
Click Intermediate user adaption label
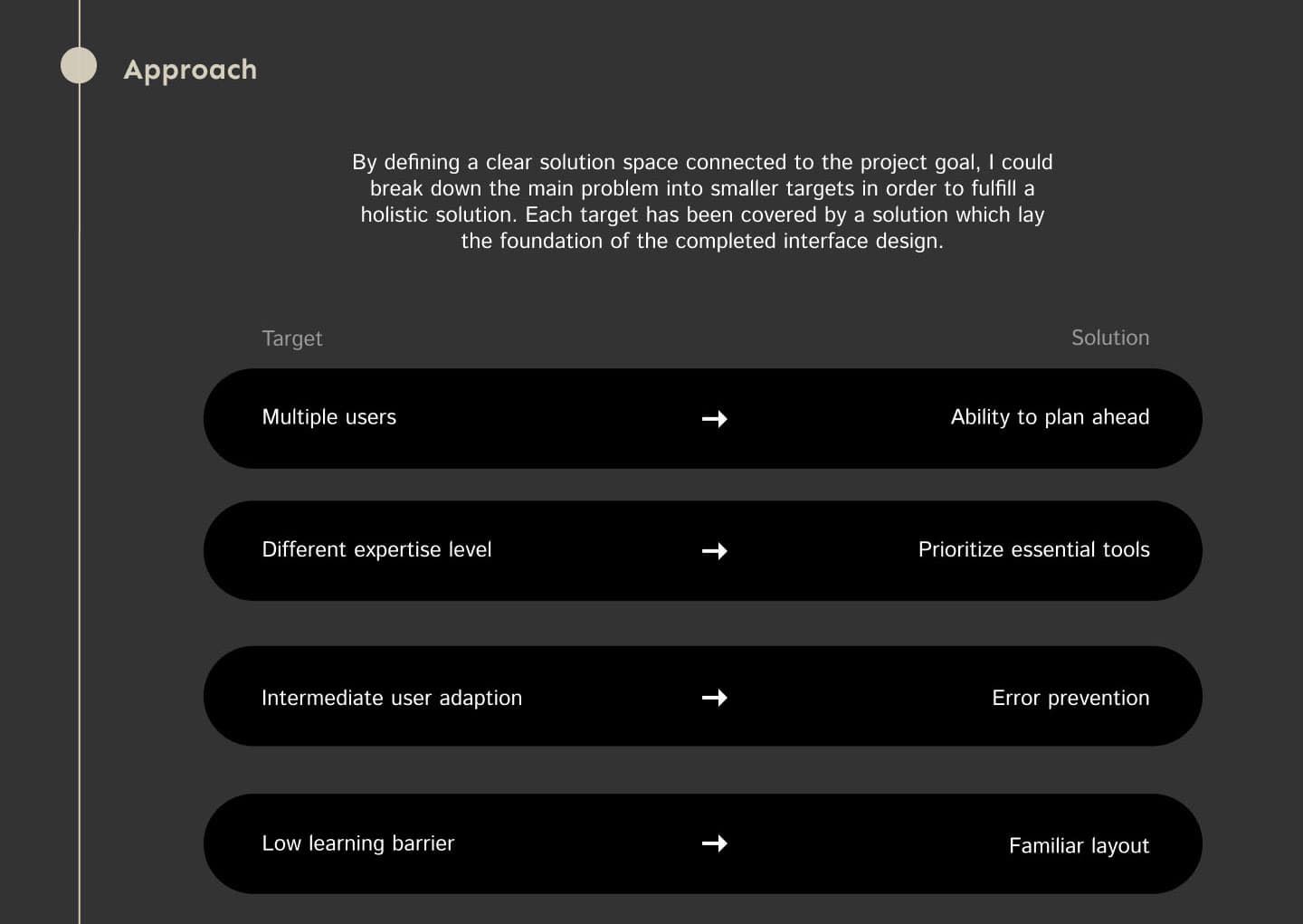click(392, 698)
